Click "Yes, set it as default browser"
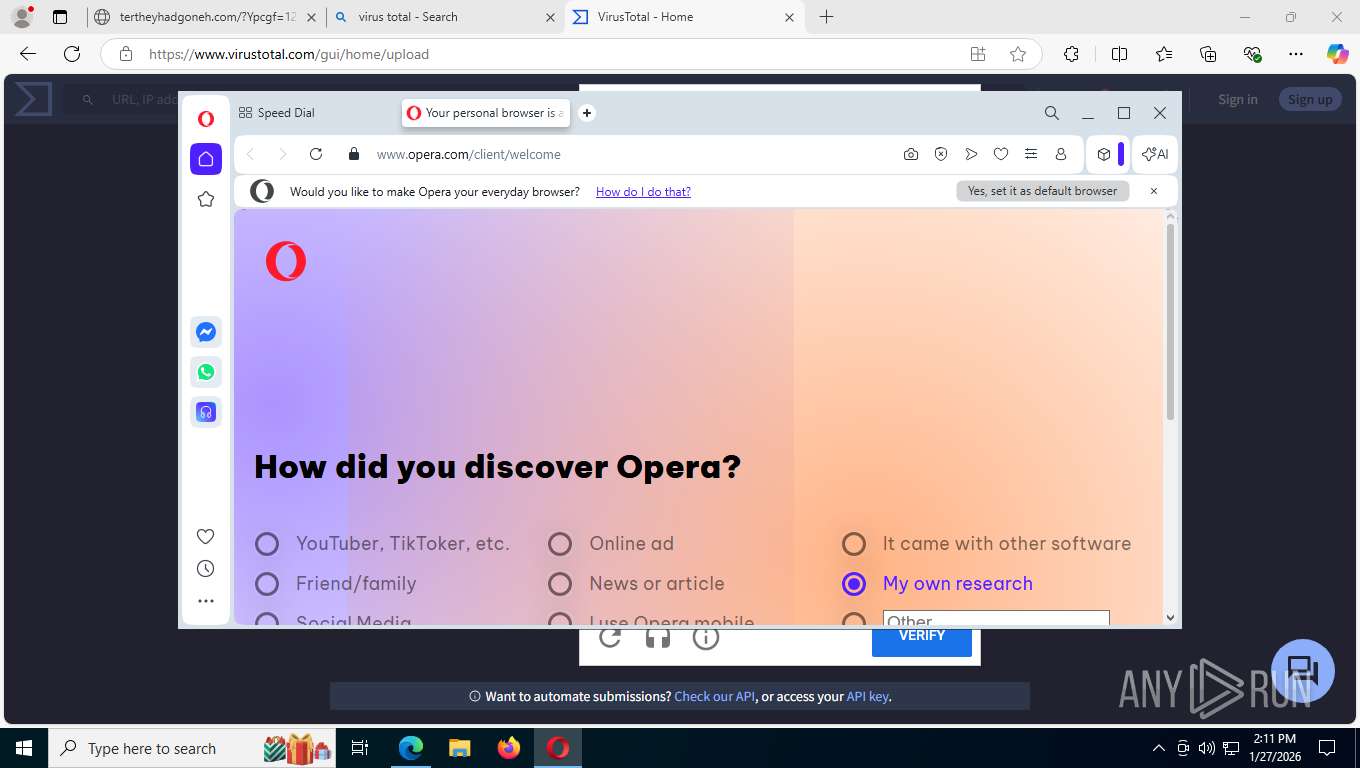The height and width of the screenshot is (768, 1360). pos(1042,191)
